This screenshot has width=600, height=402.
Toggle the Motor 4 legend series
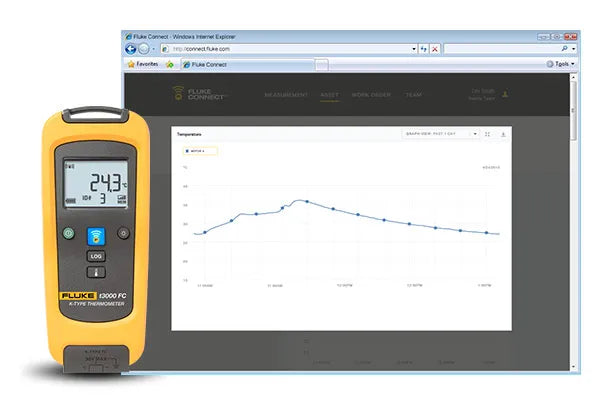point(202,151)
